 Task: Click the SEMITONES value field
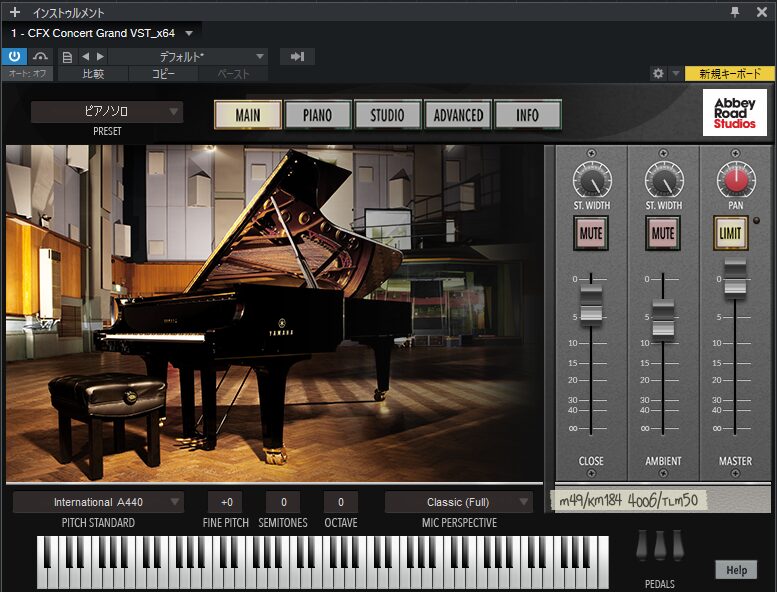283,502
